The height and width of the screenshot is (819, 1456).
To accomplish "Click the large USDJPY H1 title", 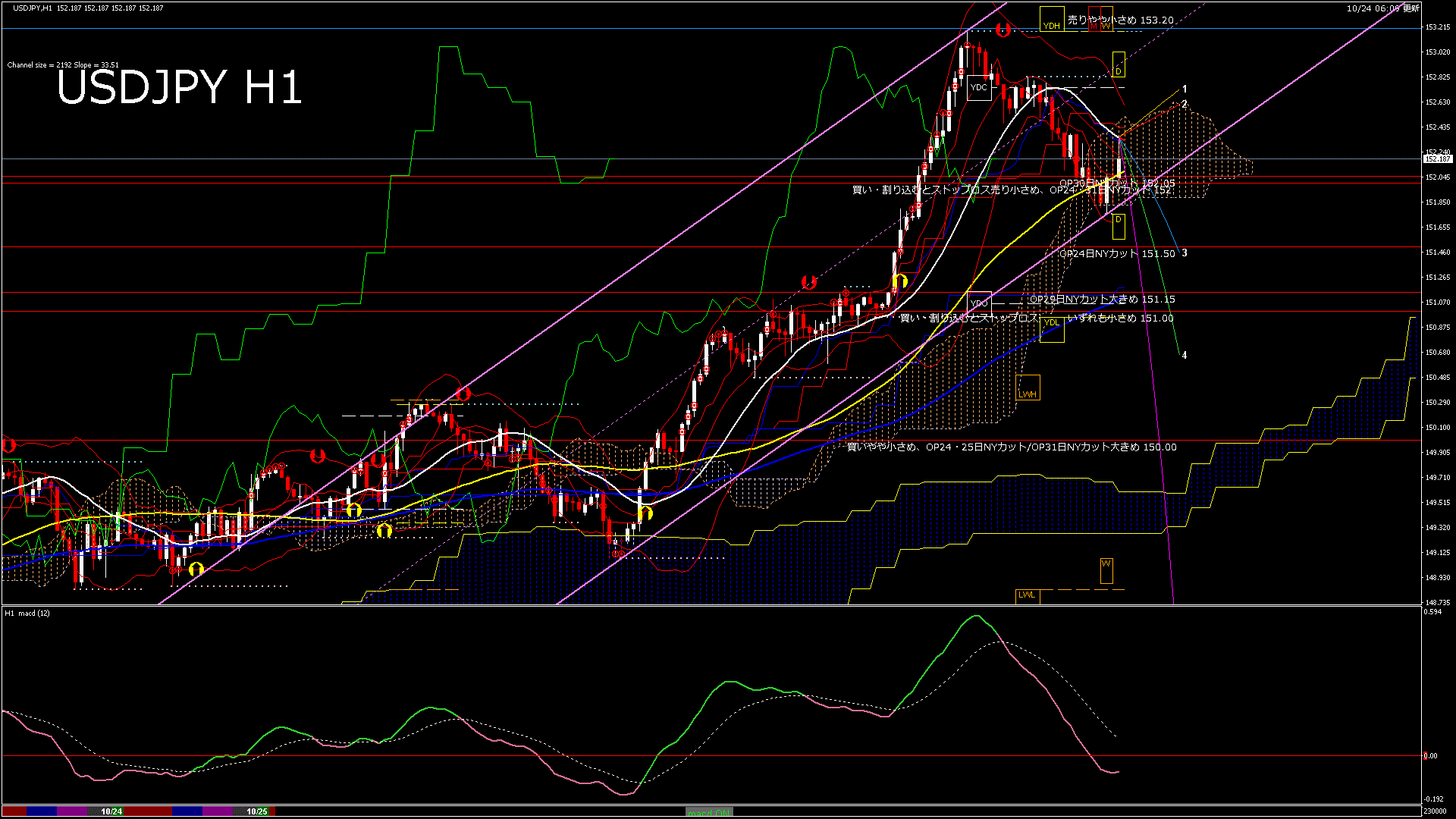I will 179,87.
